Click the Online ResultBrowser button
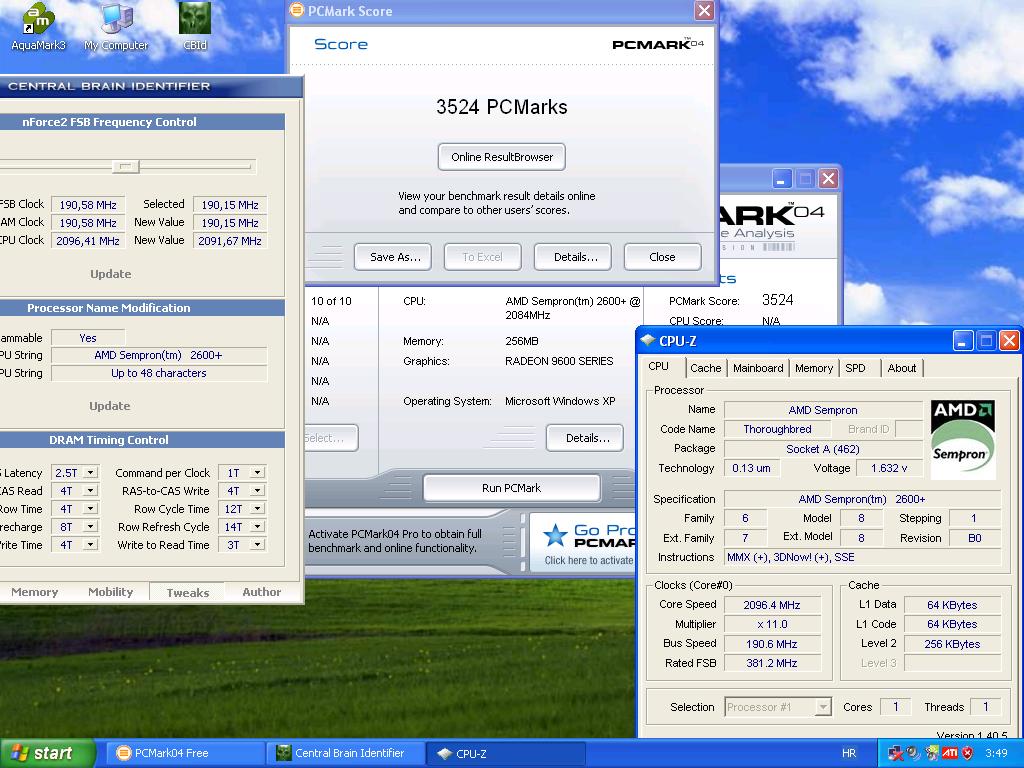1024x768 pixels. [x=502, y=157]
